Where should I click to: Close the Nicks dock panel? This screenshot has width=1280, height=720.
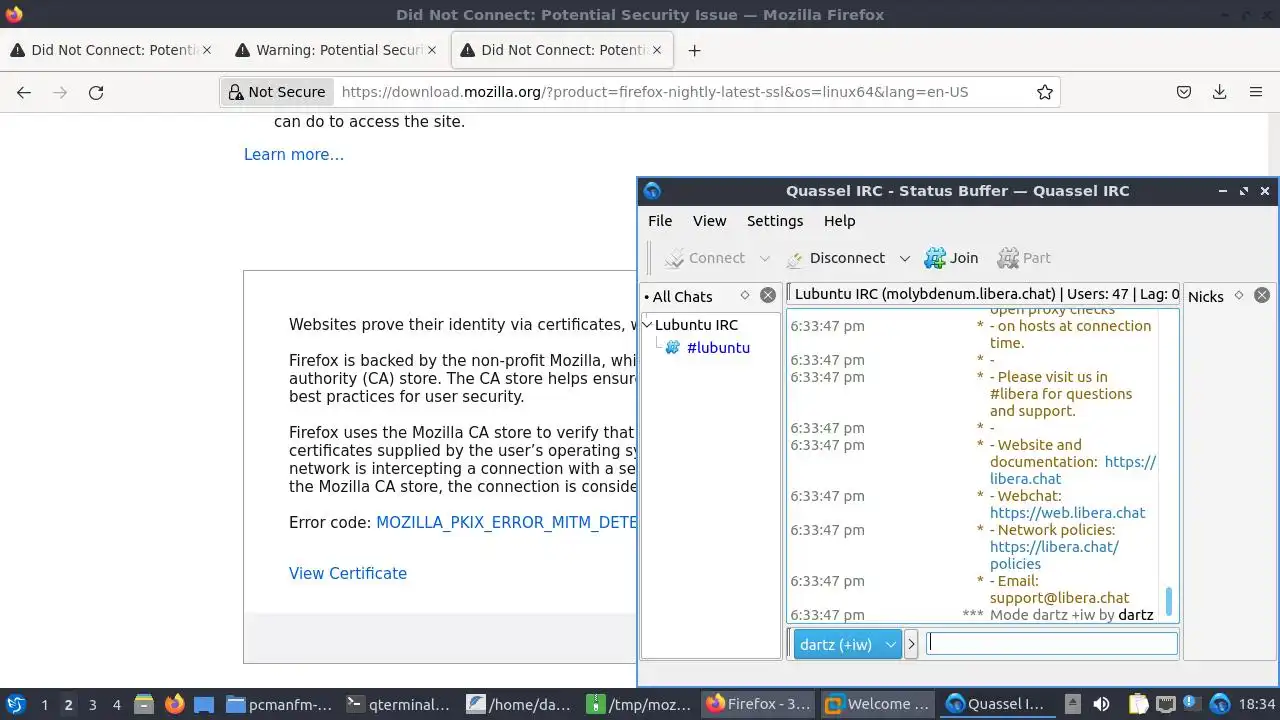click(1262, 295)
